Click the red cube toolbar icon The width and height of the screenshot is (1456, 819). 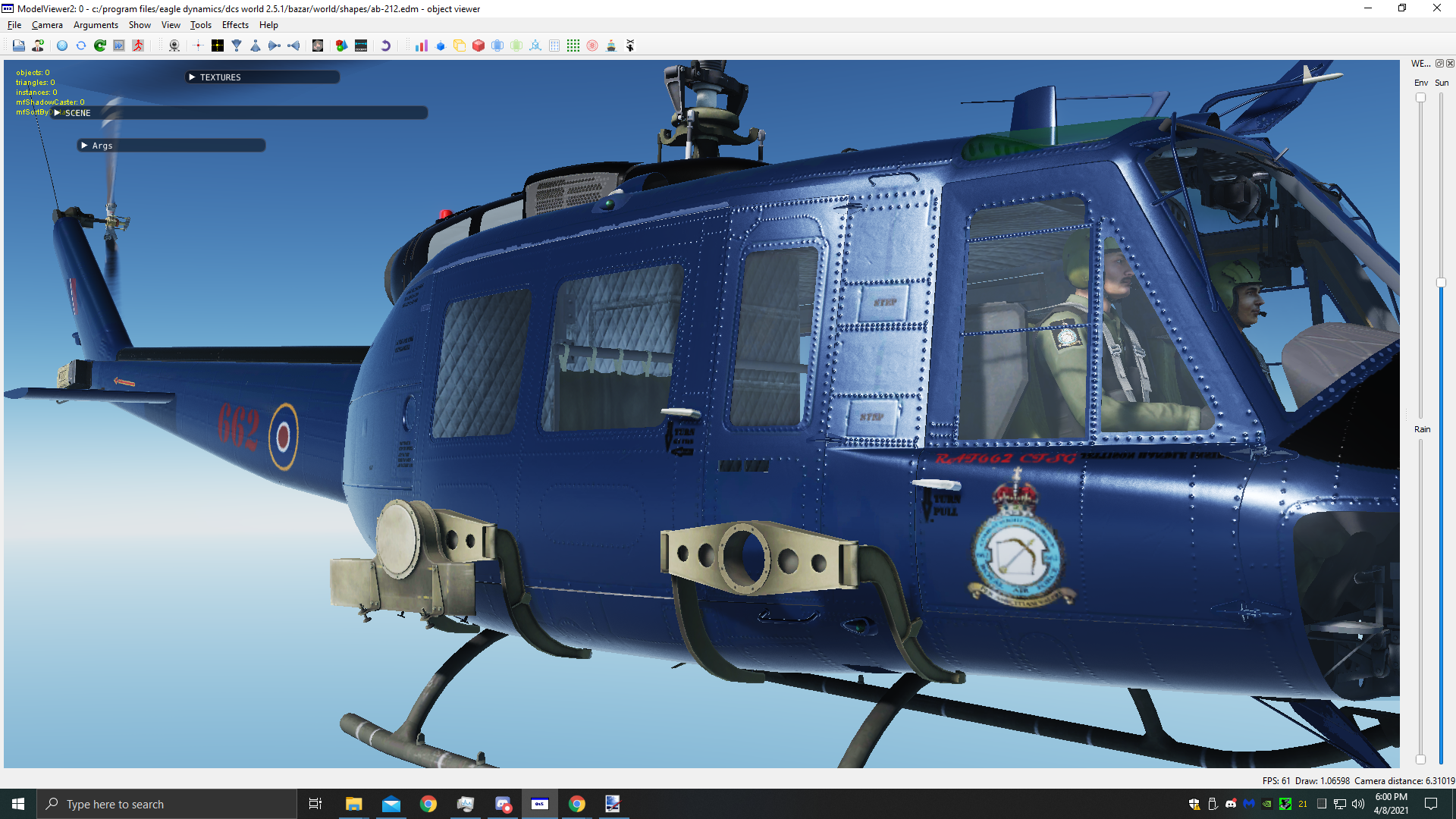coord(479,45)
